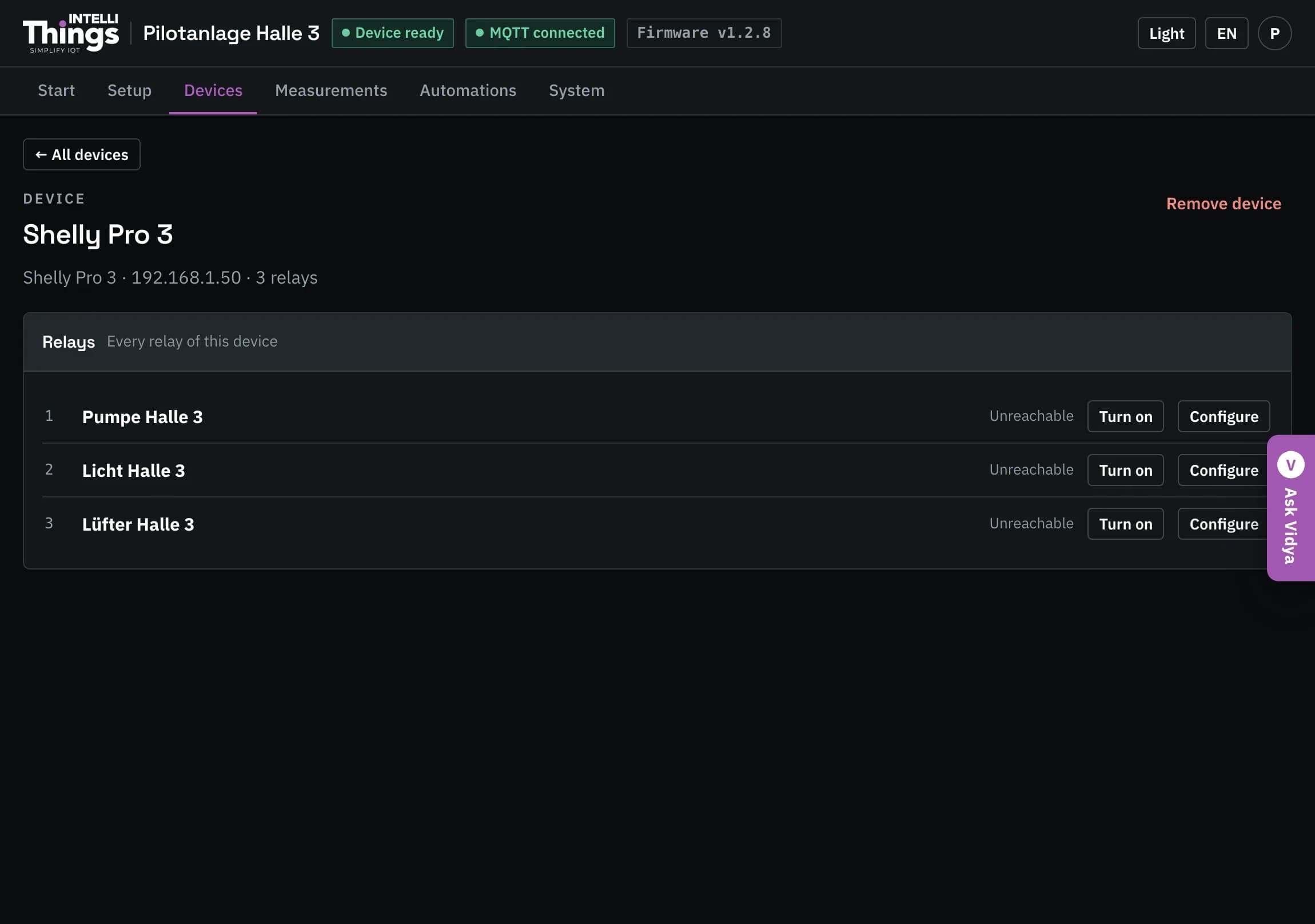Image resolution: width=1315 pixels, height=924 pixels.
Task: Select the Licht Halle 3 relay name
Action: tap(133, 471)
